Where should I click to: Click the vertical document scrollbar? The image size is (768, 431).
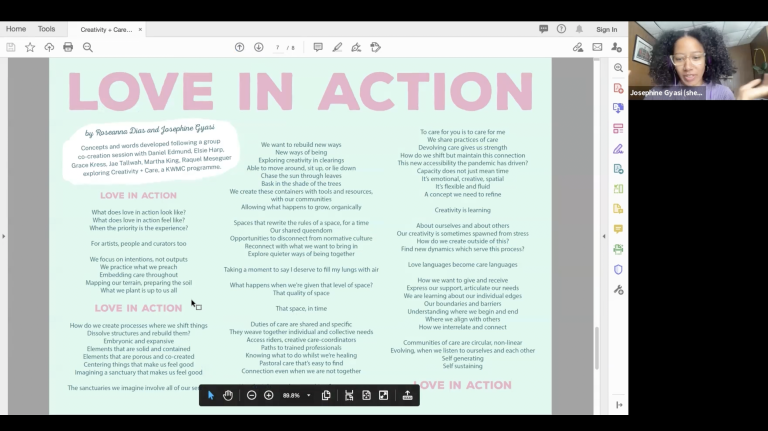tap(596, 340)
